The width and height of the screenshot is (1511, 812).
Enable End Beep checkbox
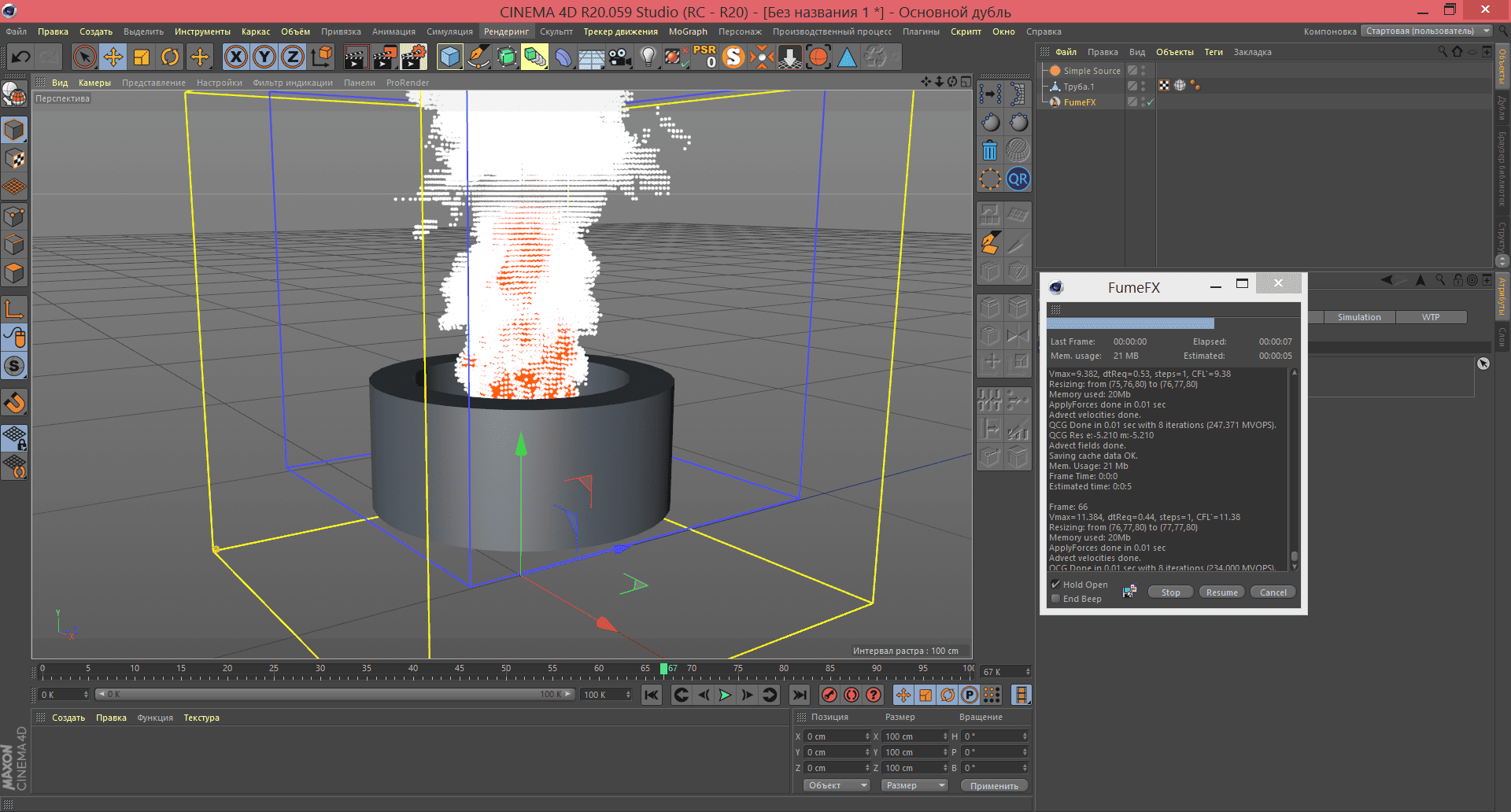(1055, 599)
